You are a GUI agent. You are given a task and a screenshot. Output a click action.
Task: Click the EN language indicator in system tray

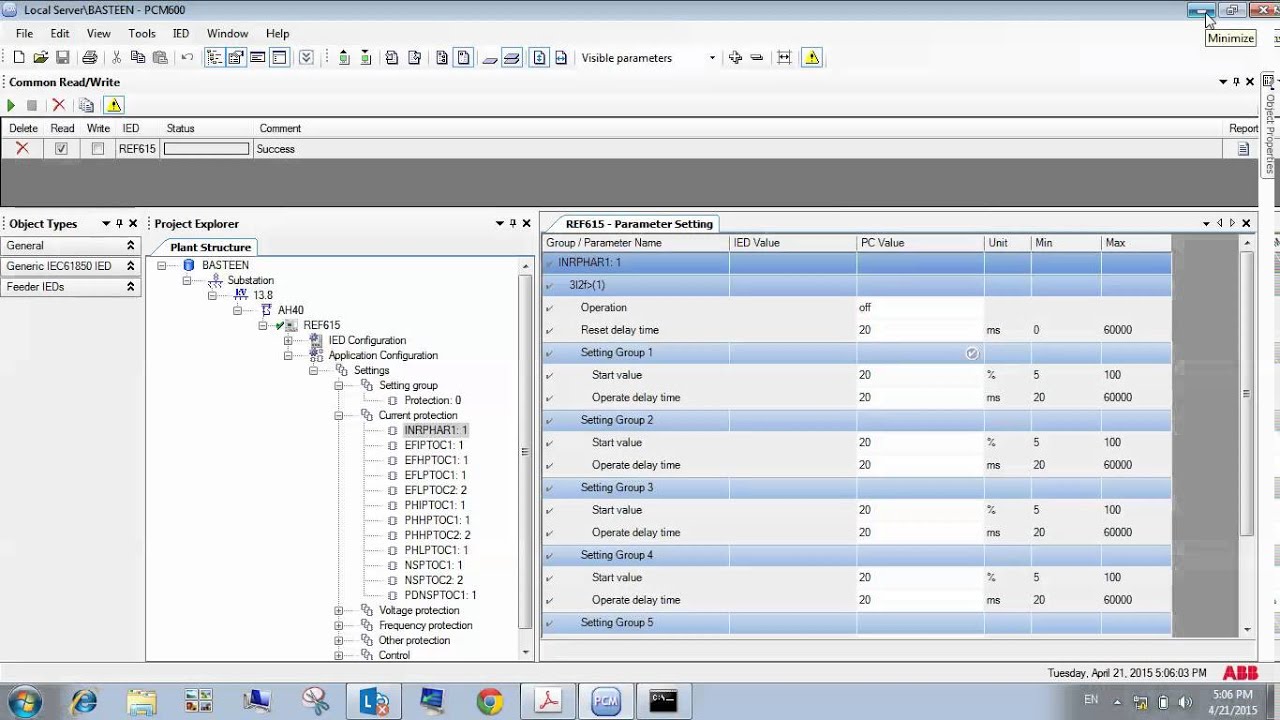[1091, 700]
